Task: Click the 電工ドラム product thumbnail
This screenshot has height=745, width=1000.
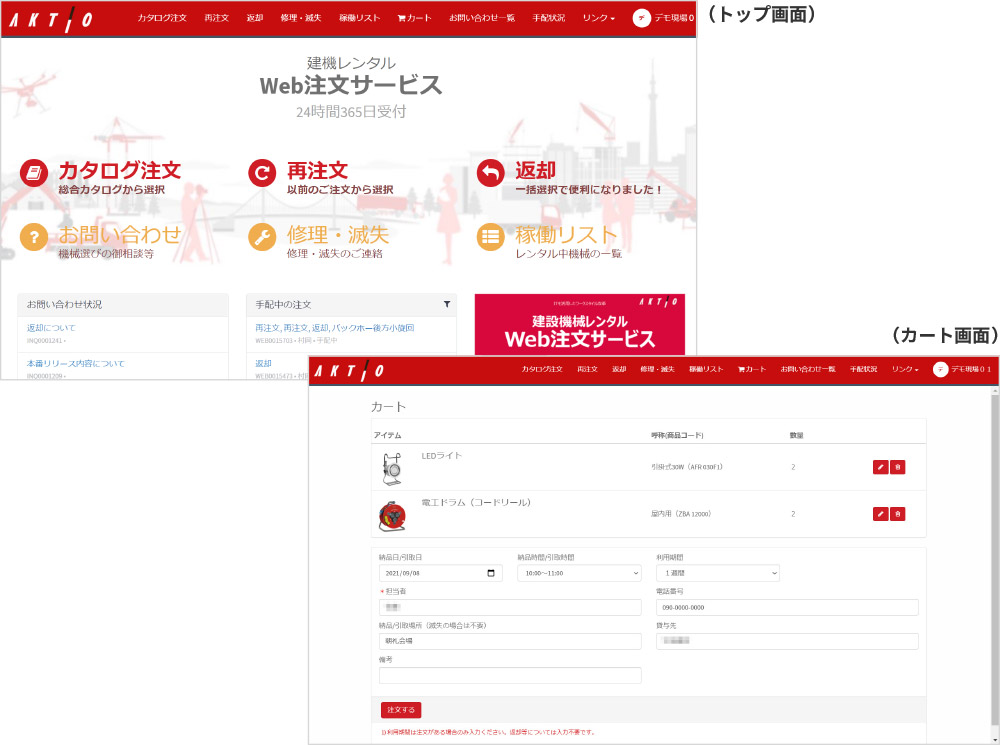Action: (392, 515)
